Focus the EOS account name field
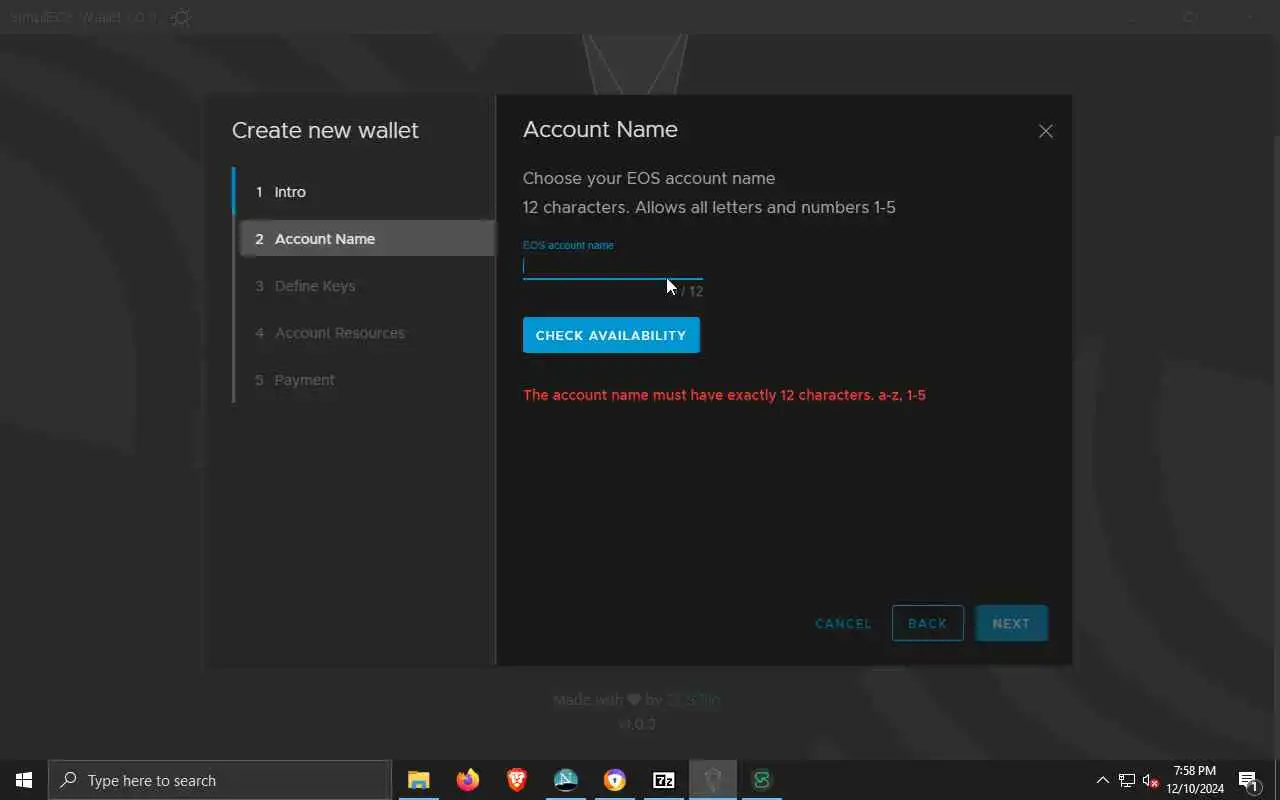The height and width of the screenshot is (800, 1280). (x=613, y=266)
